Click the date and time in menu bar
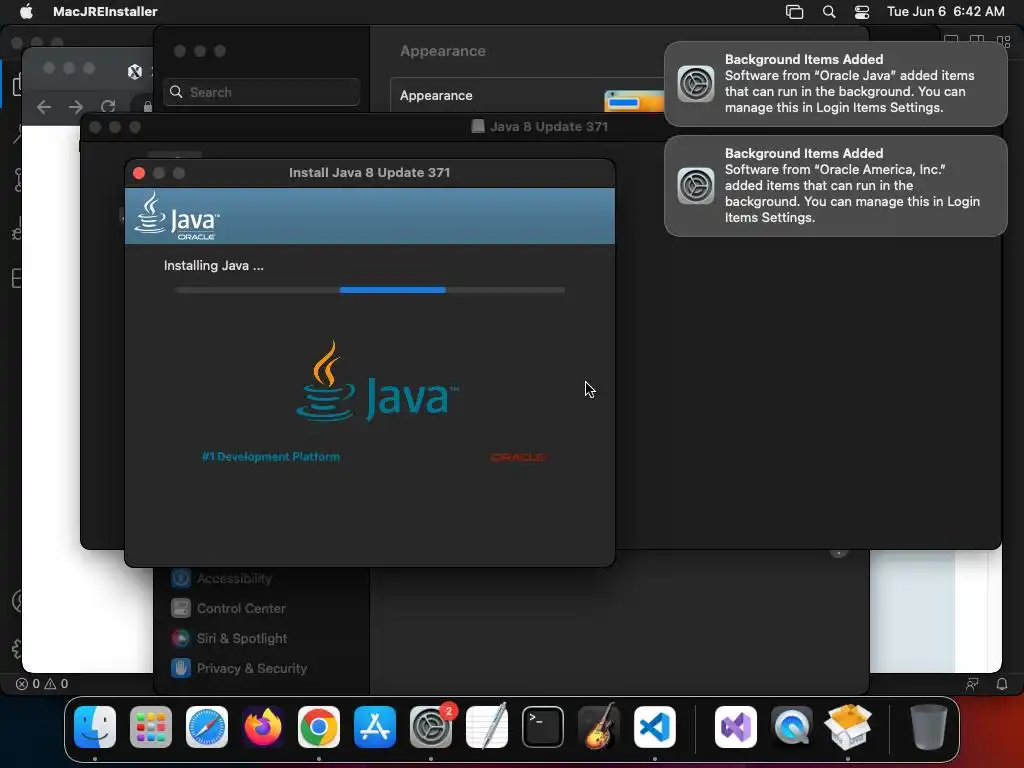Image resolution: width=1024 pixels, height=768 pixels. 945,11
